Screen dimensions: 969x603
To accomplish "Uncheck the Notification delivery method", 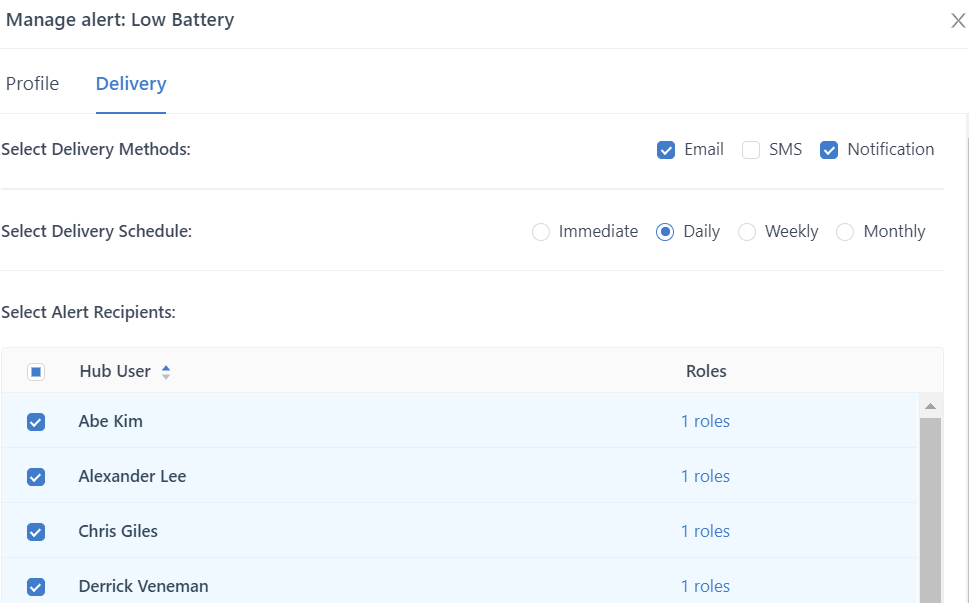I will 829,150.
